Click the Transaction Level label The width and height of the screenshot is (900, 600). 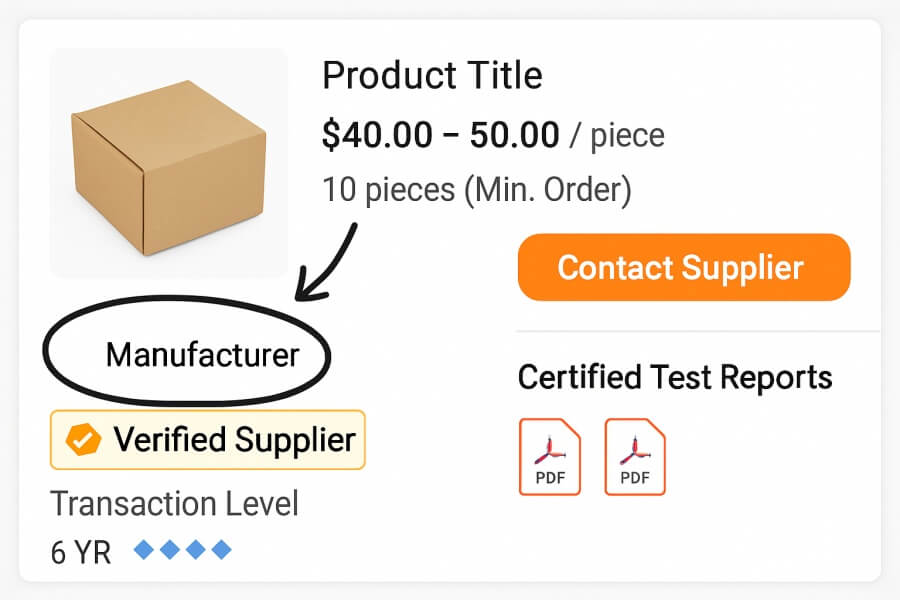click(174, 503)
